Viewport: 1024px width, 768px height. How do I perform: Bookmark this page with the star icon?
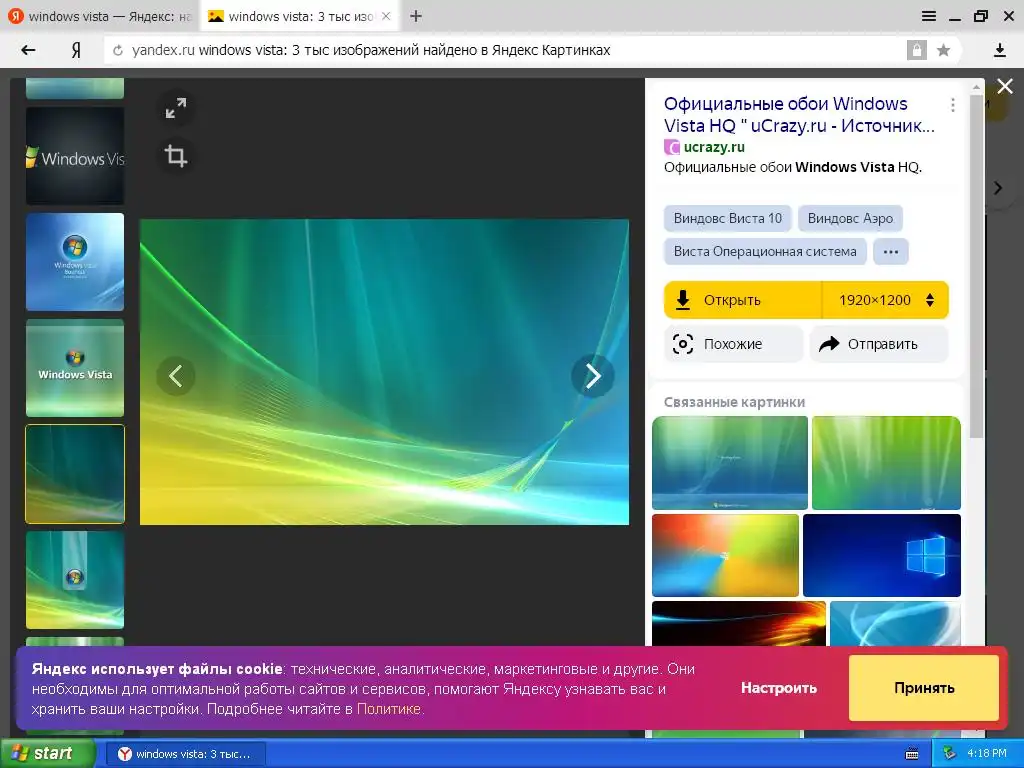943,50
